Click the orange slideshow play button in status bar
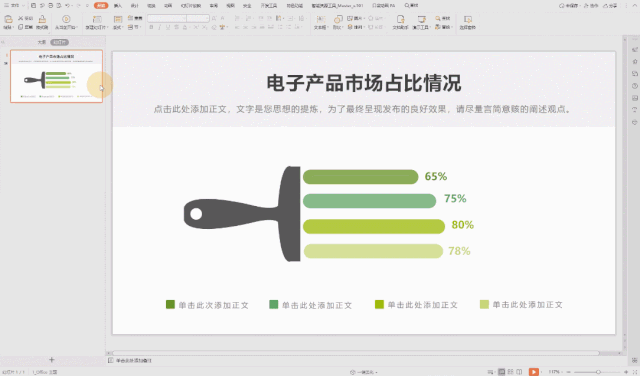 [533, 372]
